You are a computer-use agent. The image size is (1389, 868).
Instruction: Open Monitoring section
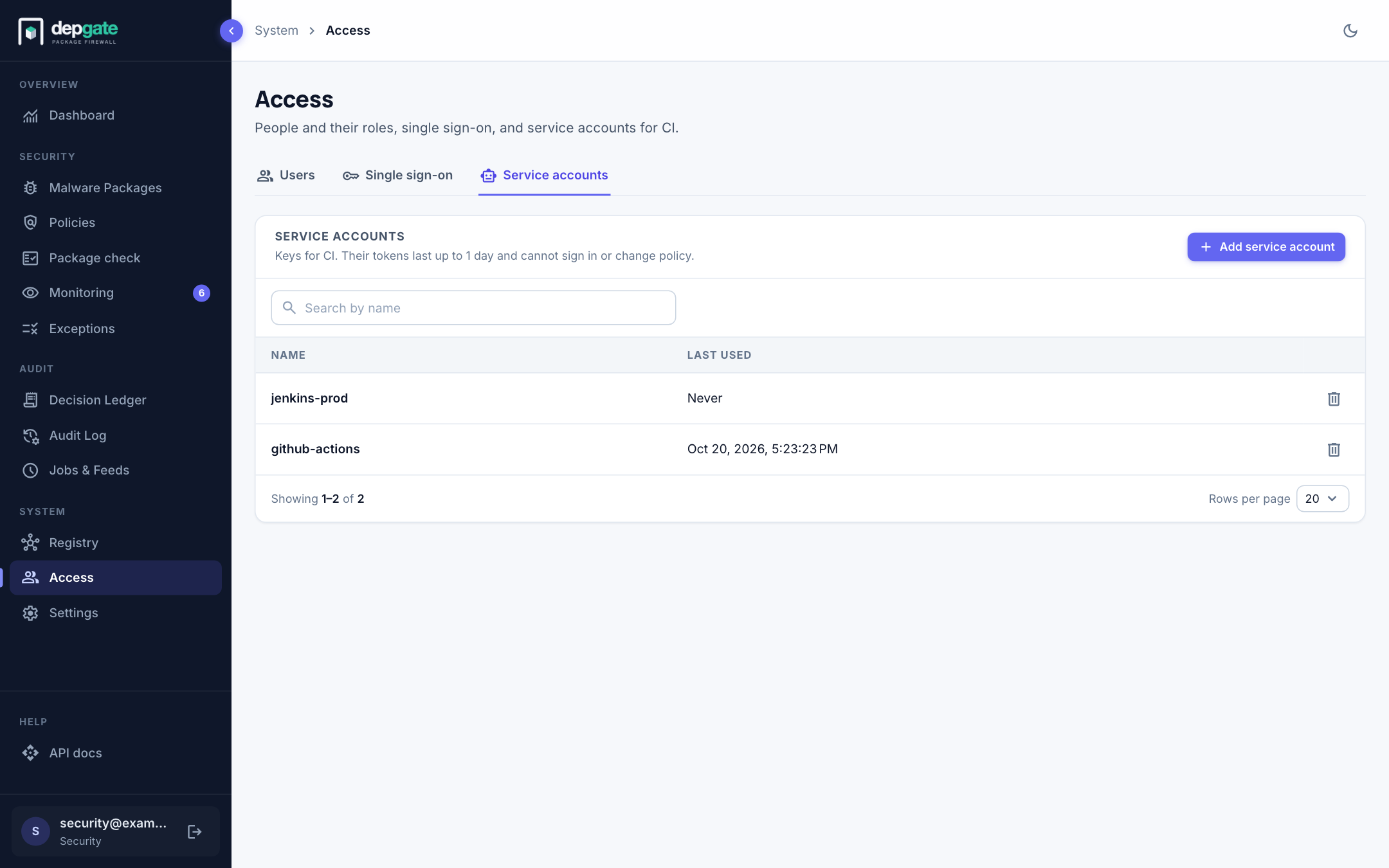[116, 293]
